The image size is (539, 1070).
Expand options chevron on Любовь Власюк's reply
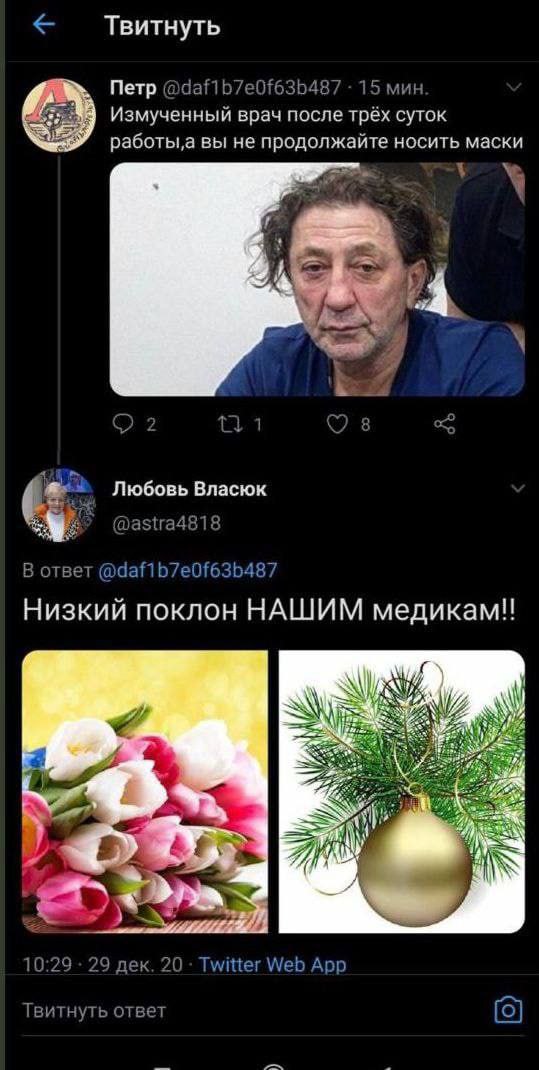pos(518,488)
